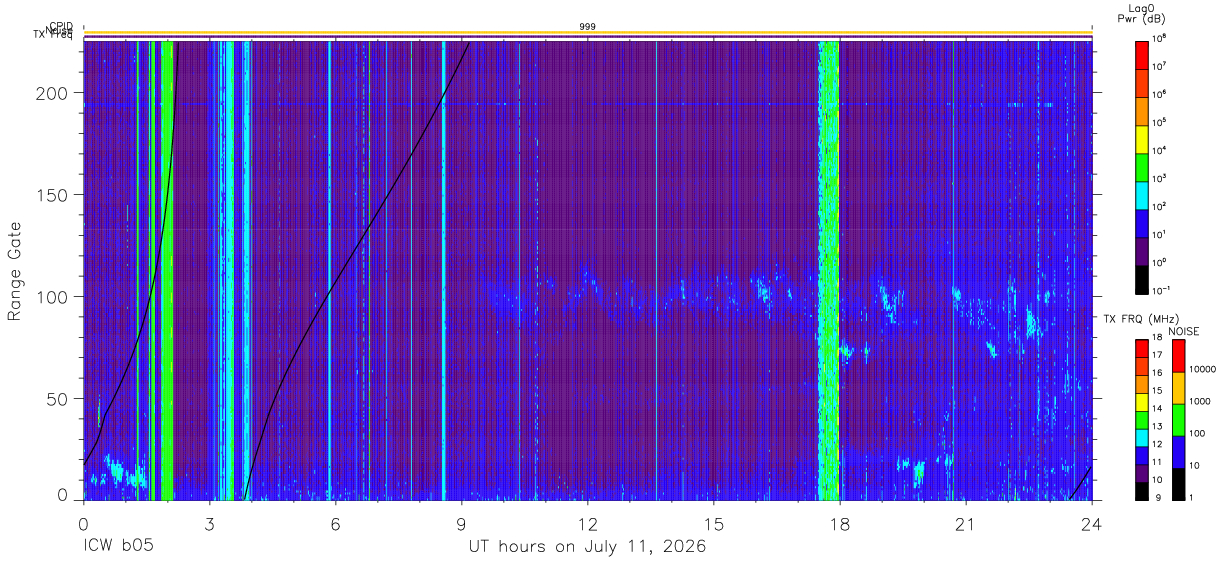Pick the red segment of TX FRQ colorbar

pyautogui.click(x=1142, y=348)
